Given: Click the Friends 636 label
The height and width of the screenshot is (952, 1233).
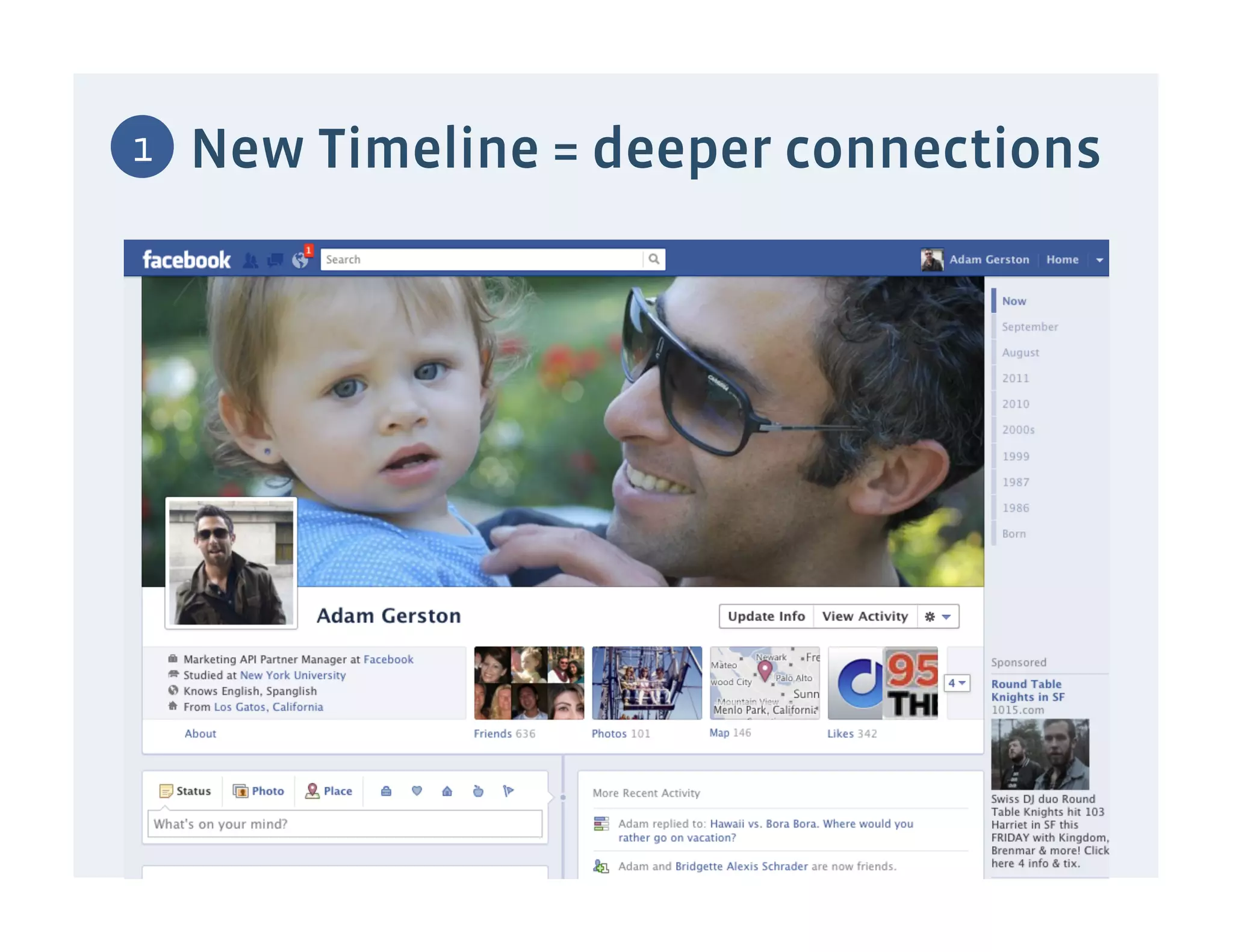Looking at the screenshot, I should pos(505,734).
